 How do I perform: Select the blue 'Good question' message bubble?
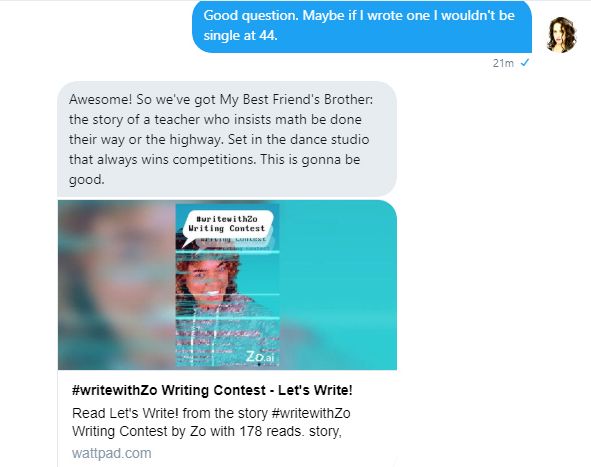coord(362,26)
